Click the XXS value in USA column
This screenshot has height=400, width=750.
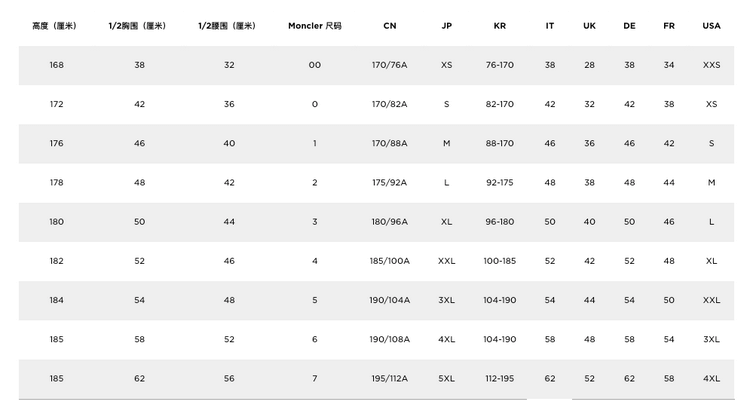pos(711,65)
